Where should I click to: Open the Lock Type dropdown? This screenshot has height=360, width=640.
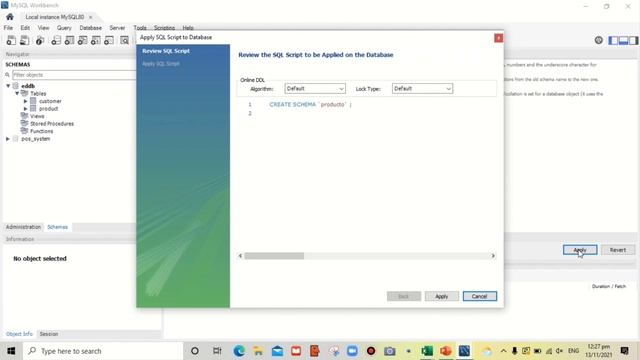tap(422, 89)
